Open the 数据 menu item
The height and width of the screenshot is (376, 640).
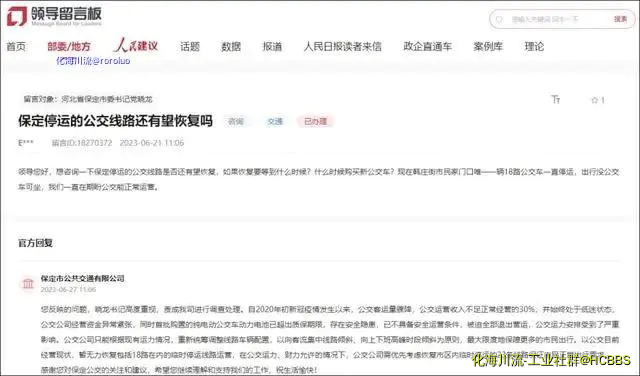click(x=231, y=47)
